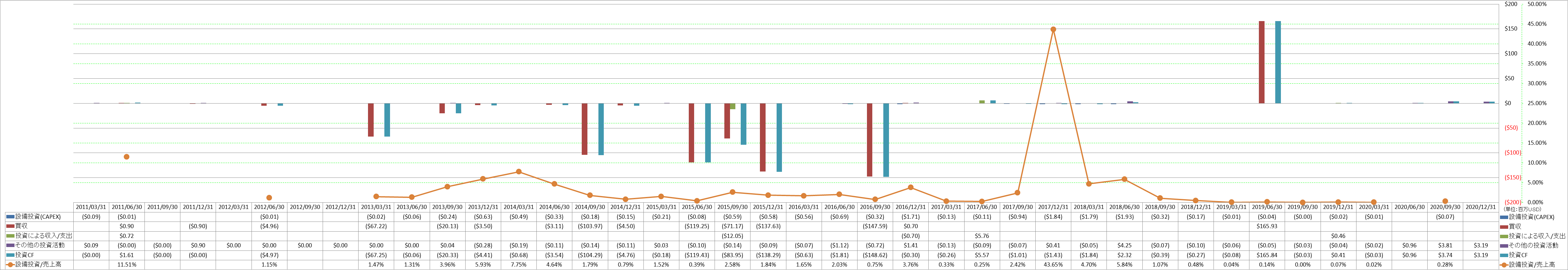Viewport: 1568px width, 270px height.
Task: Select the 7.75% CAPEX-to-sales cell
Action: (x=518, y=265)
